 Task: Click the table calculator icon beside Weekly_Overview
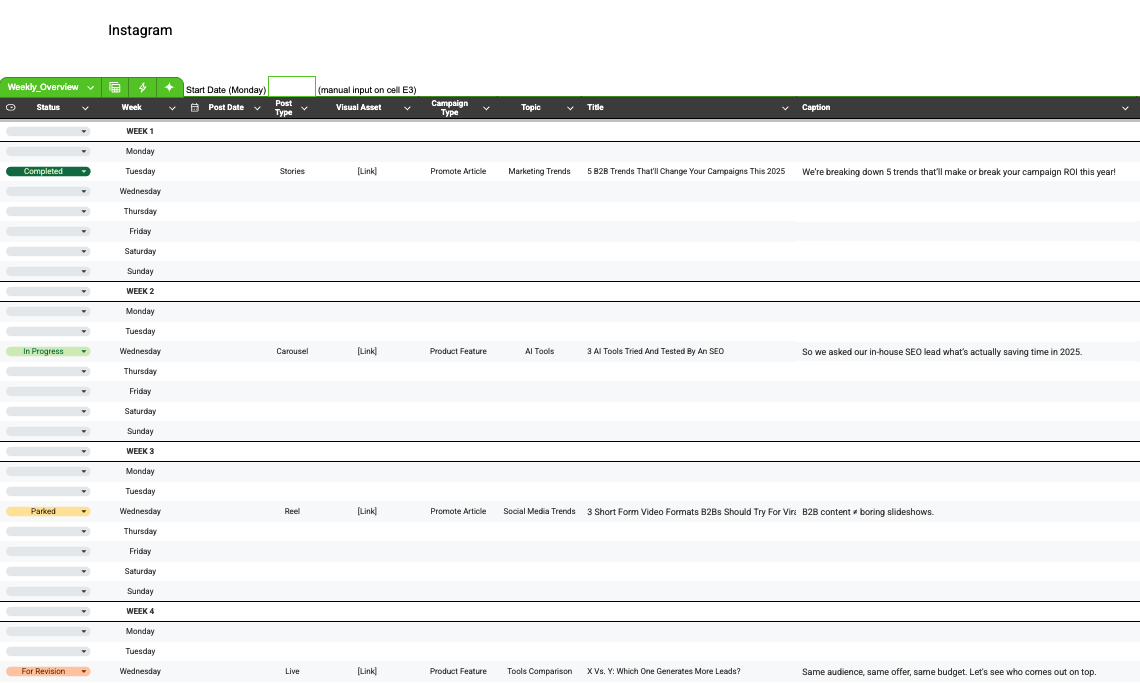pyautogui.click(x=115, y=87)
